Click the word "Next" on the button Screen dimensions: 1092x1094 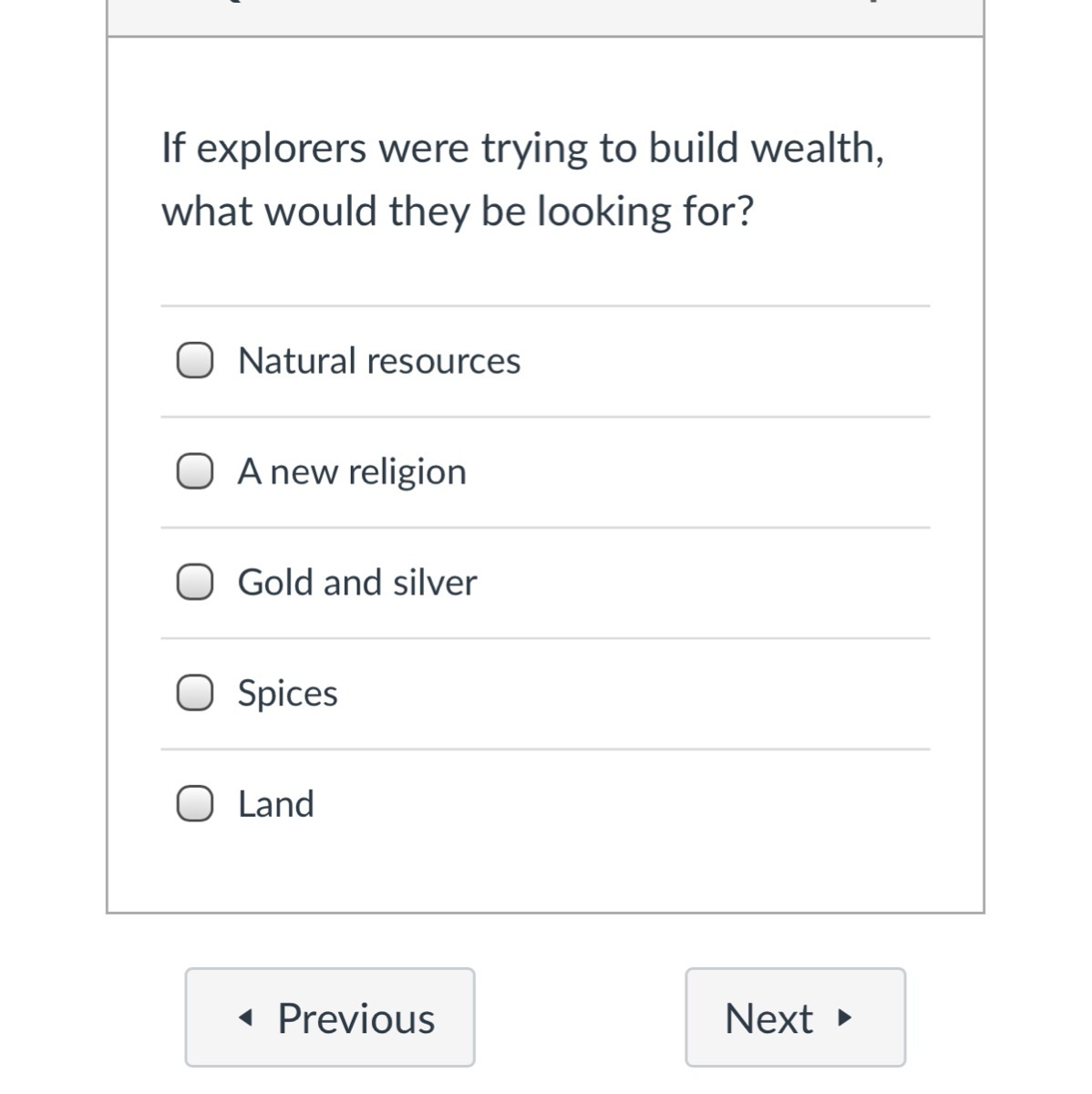click(x=768, y=1018)
